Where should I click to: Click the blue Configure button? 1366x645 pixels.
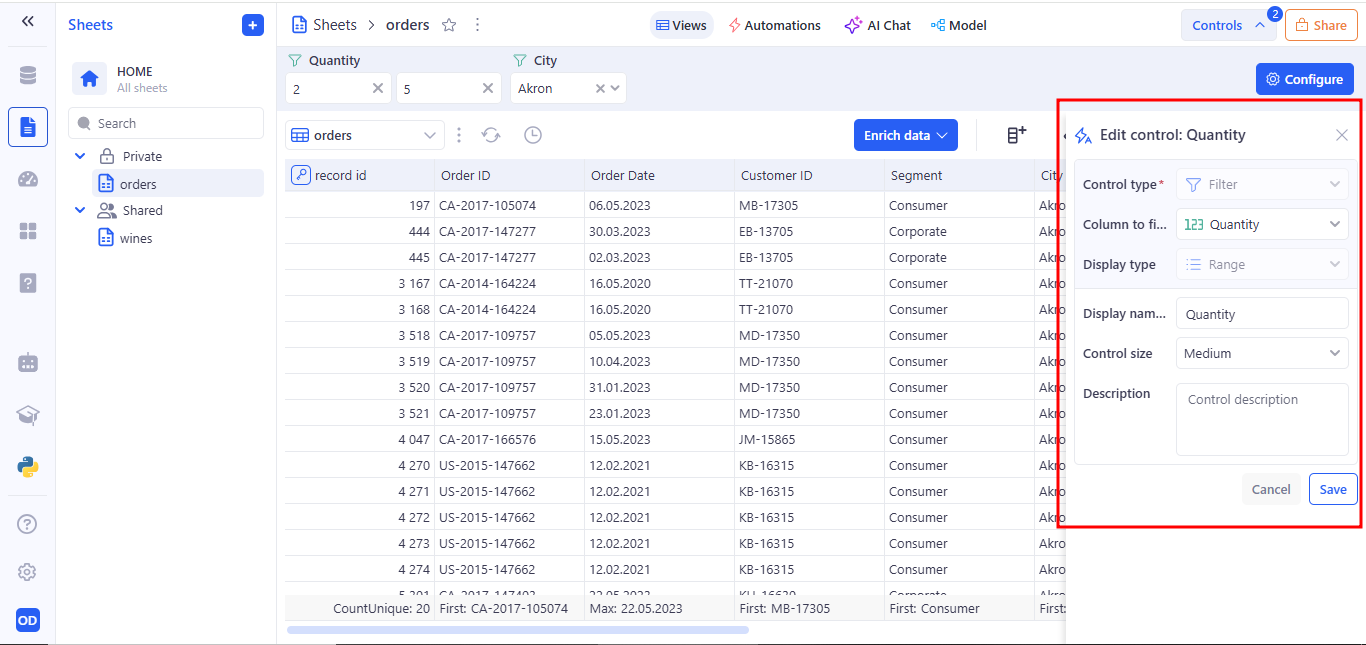pyautogui.click(x=1304, y=79)
